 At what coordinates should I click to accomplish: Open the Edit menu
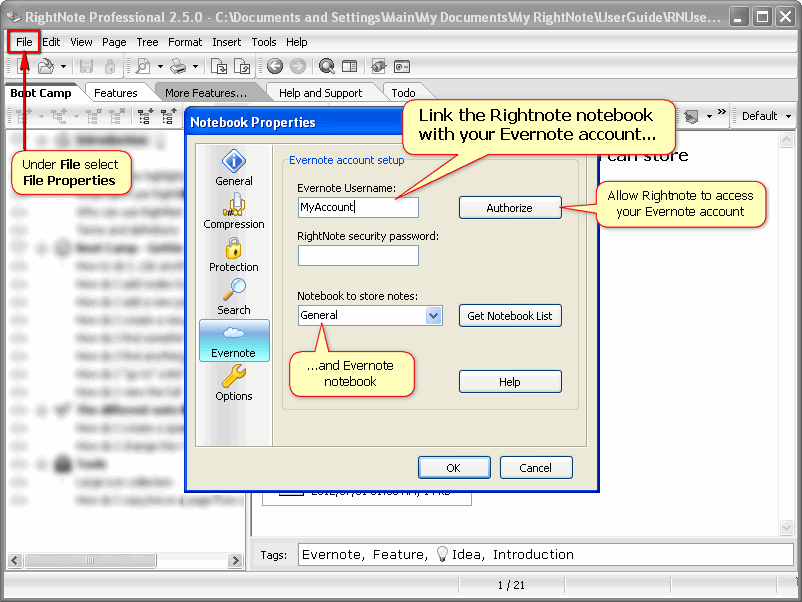click(51, 42)
